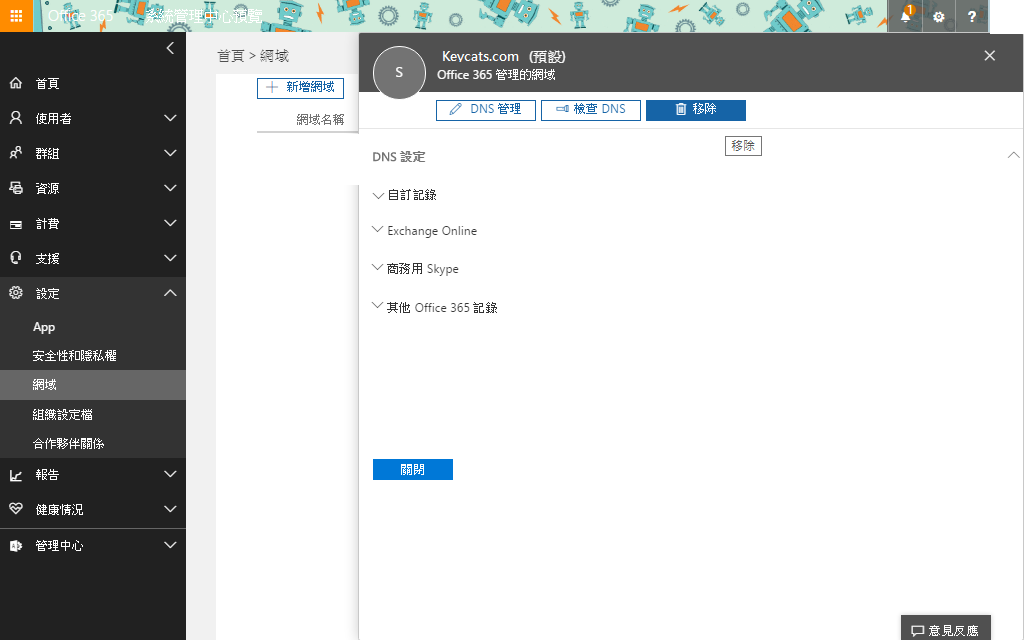
Task: Expand the 管理中心 menu chevron
Action: click(170, 545)
